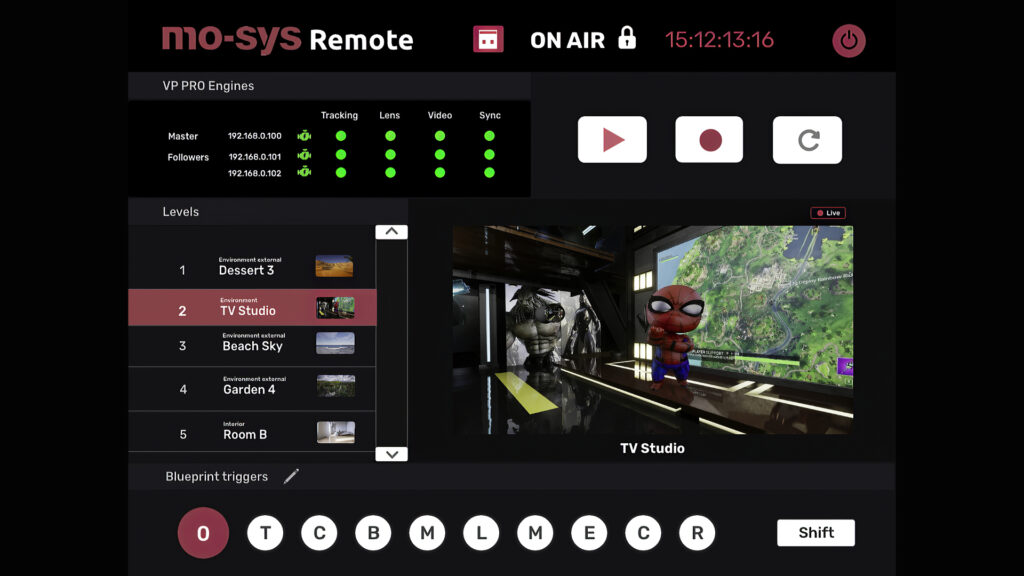The height and width of the screenshot is (576, 1024).
Task: Click Video indicator for 192.168.0.102
Action: coord(440,172)
